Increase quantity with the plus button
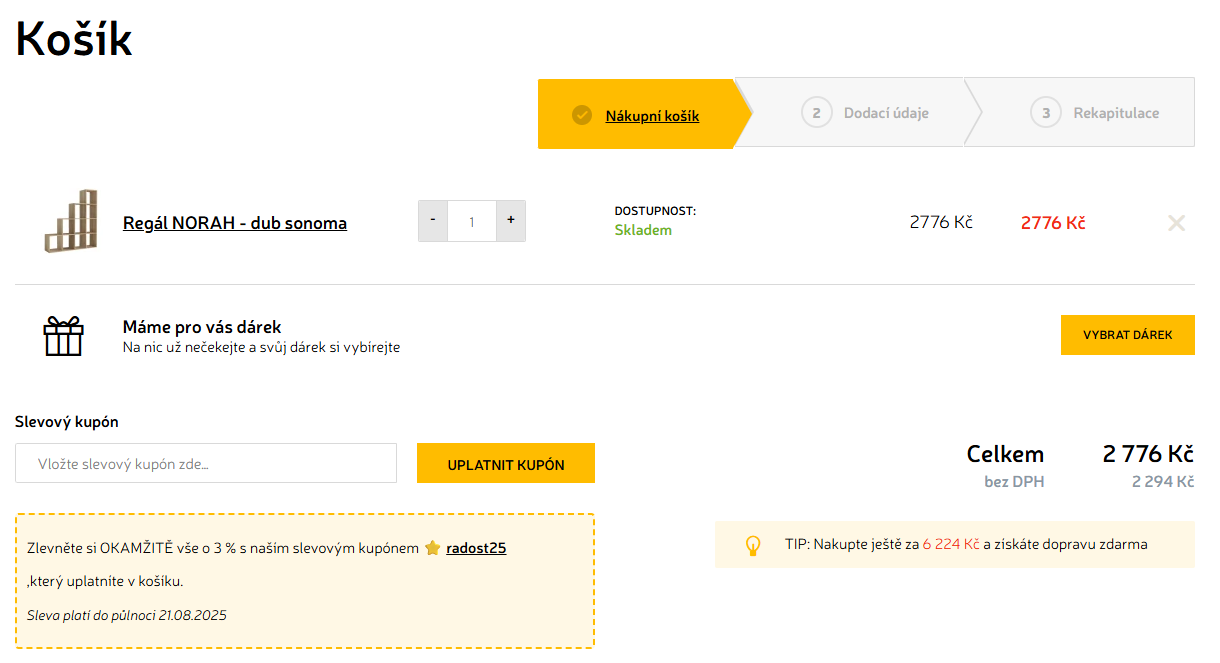1220x663 pixels. (x=511, y=221)
